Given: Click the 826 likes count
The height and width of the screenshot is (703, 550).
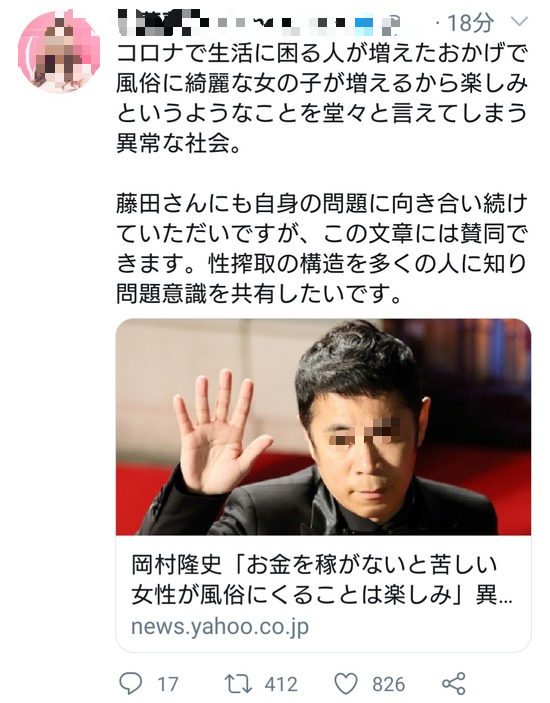Looking at the screenshot, I should 389,685.
